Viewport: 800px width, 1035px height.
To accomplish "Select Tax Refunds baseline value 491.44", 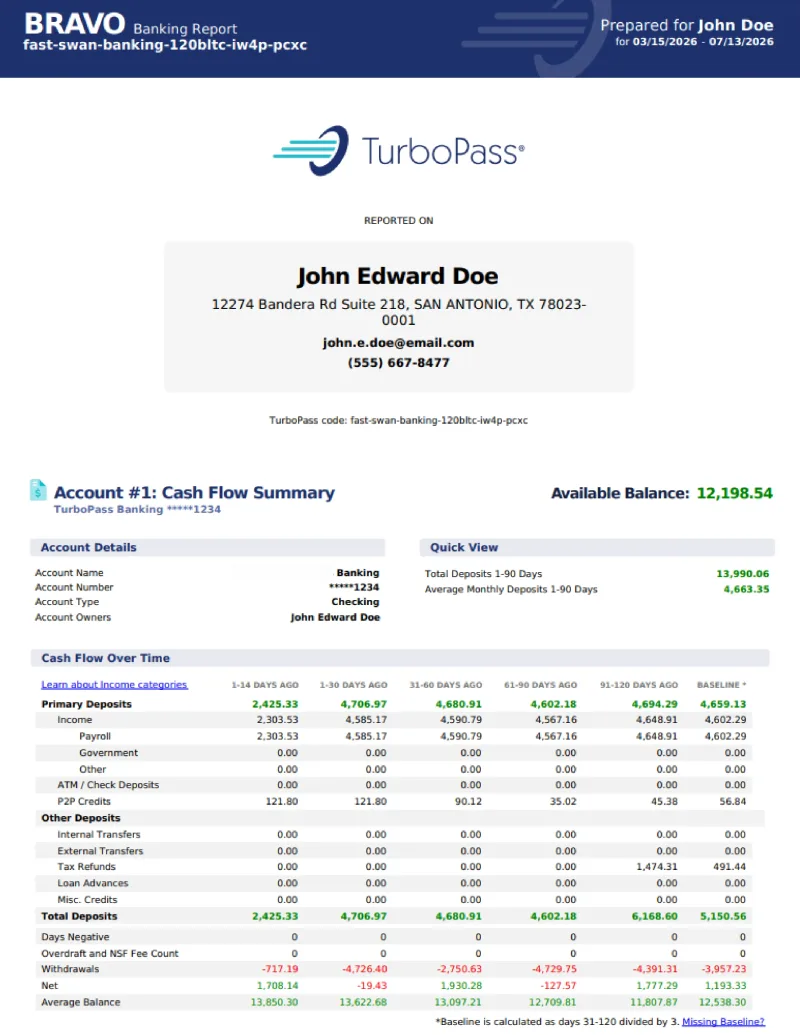I will coord(729,867).
